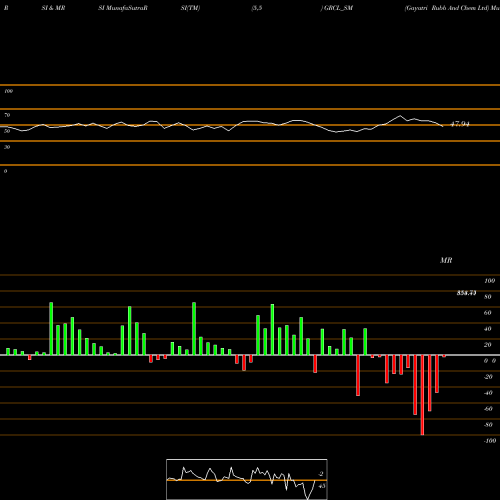The image size is (500, 500).
Task: Click the "20" label on MR right axis
Action: [x=488, y=345]
